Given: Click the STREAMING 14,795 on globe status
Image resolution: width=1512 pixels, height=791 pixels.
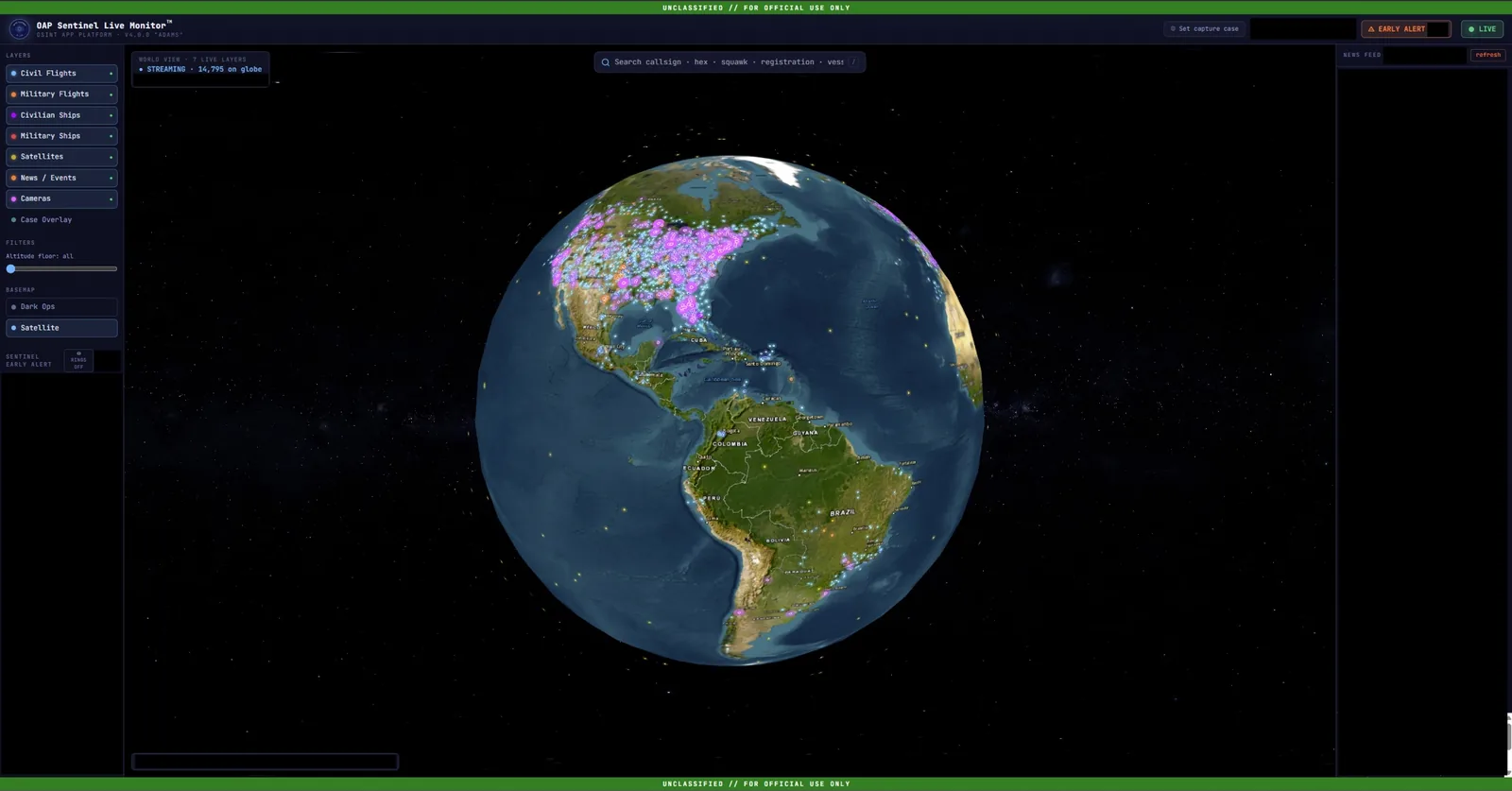Looking at the screenshot, I should [x=200, y=69].
